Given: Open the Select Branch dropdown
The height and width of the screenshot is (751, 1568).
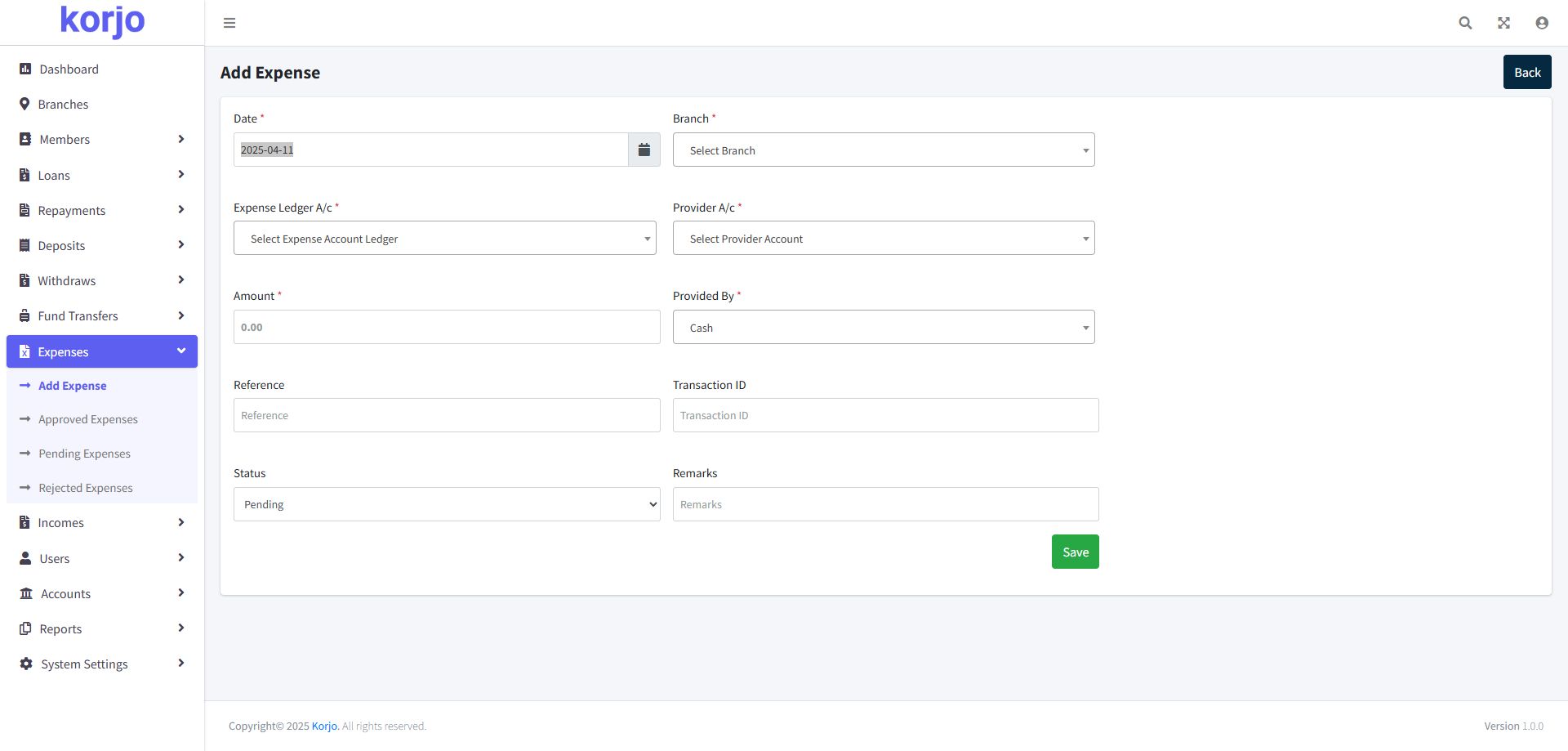Looking at the screenshot, I should pyautogui.click(x=883, y=150).
